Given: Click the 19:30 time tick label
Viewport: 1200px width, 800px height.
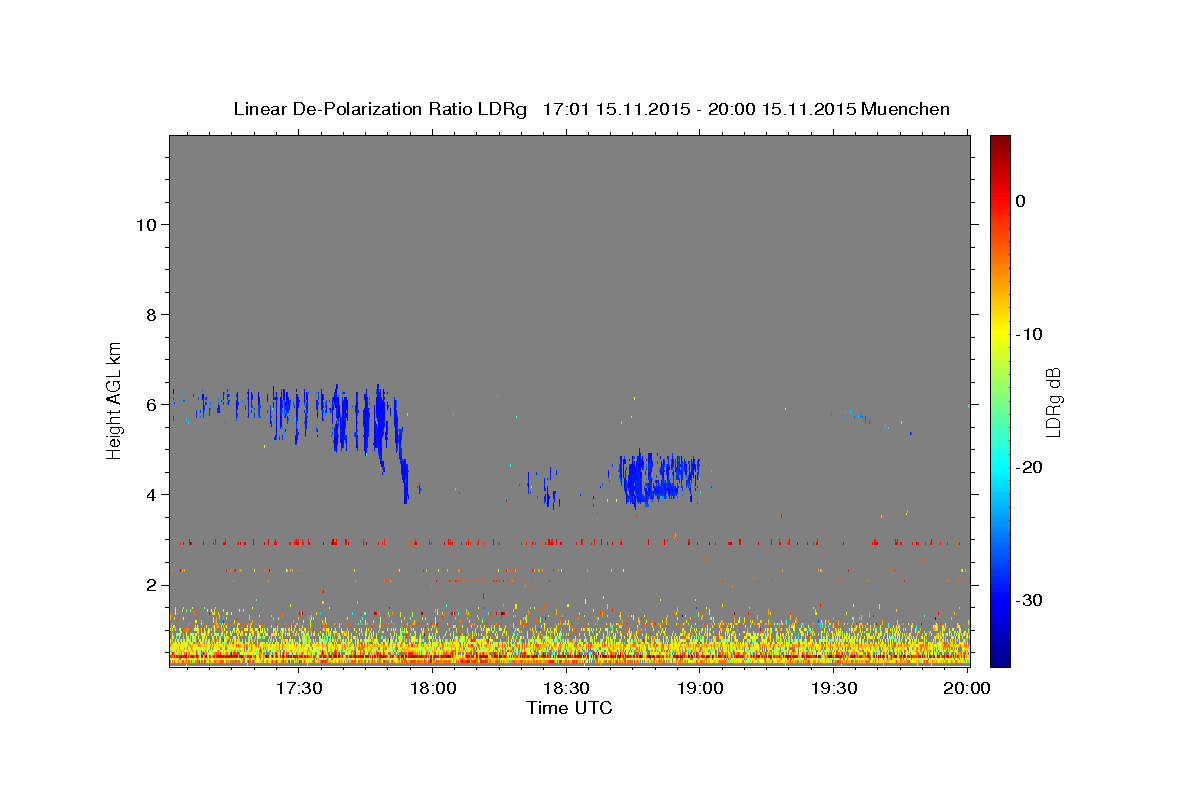Looking at the screenshot, I should (x=833, y=689).
